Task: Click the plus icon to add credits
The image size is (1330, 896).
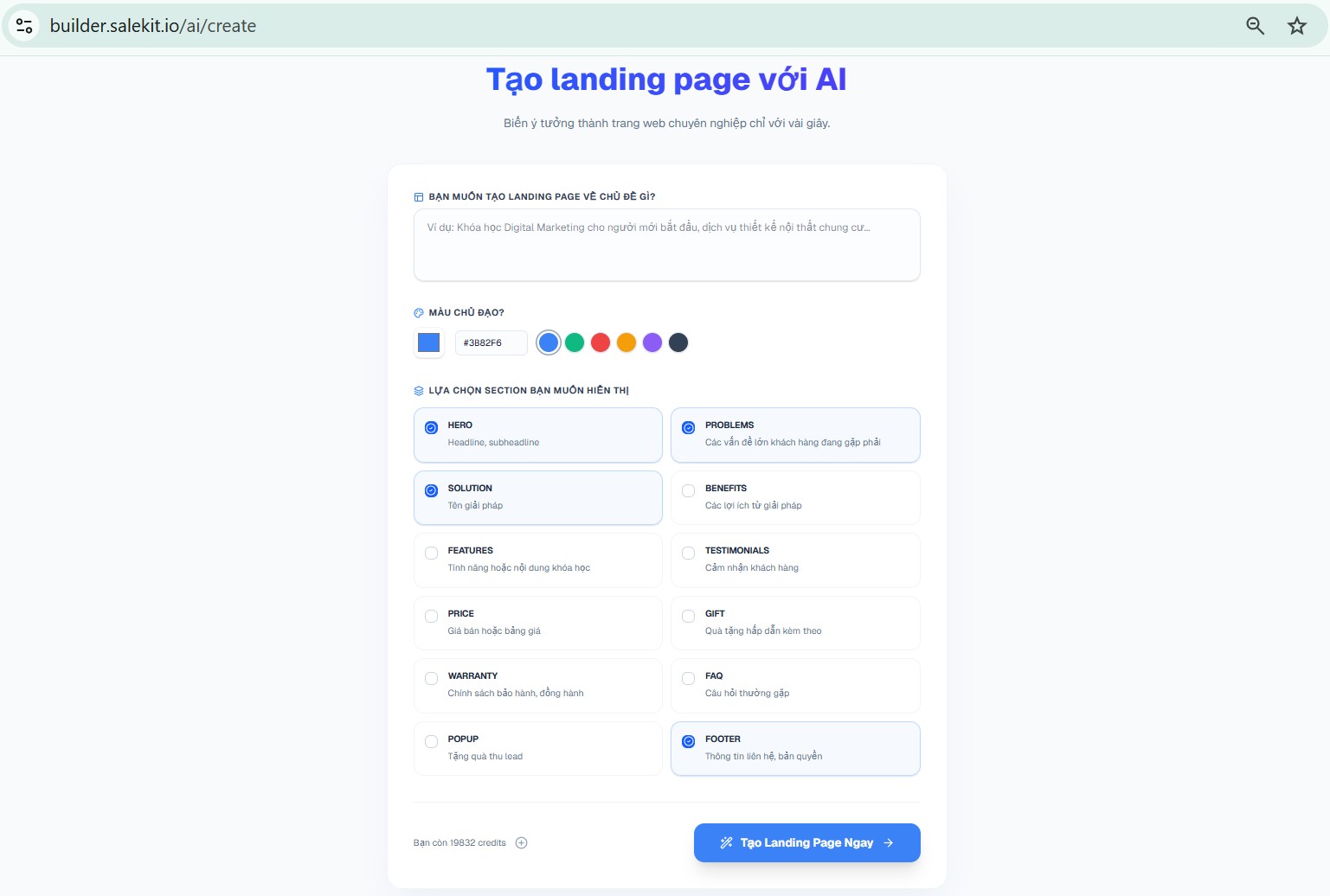Action: pyautogui.click(x=521, y=843)
